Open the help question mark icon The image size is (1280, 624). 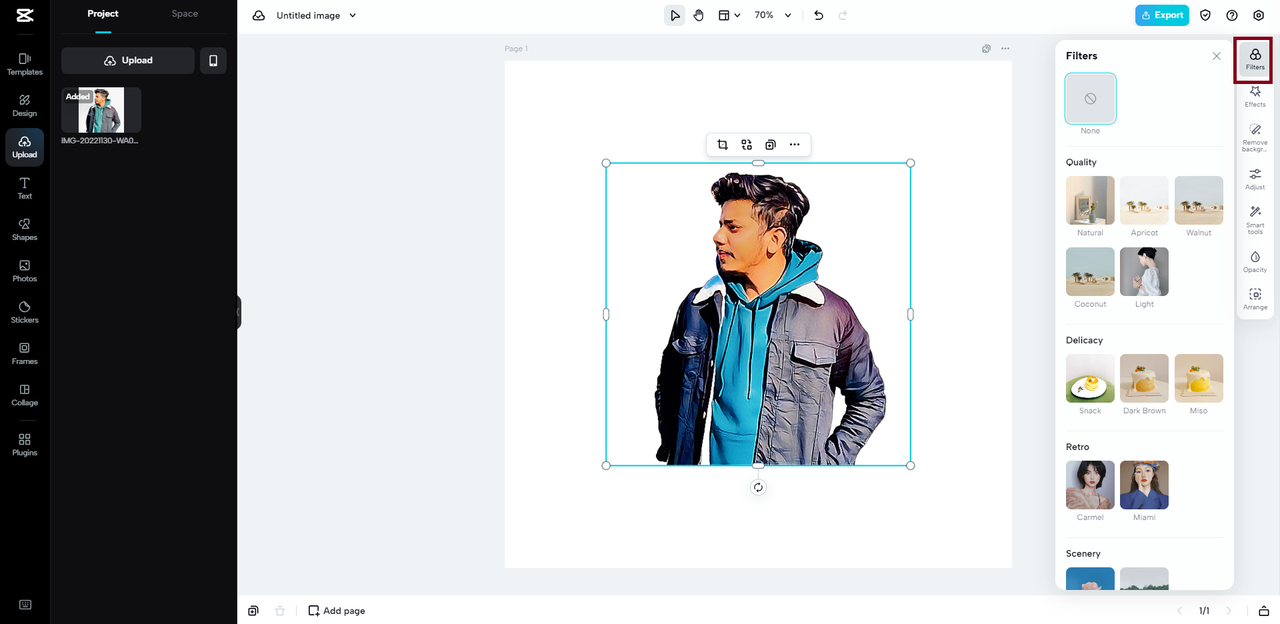(x=1232, y=15)
